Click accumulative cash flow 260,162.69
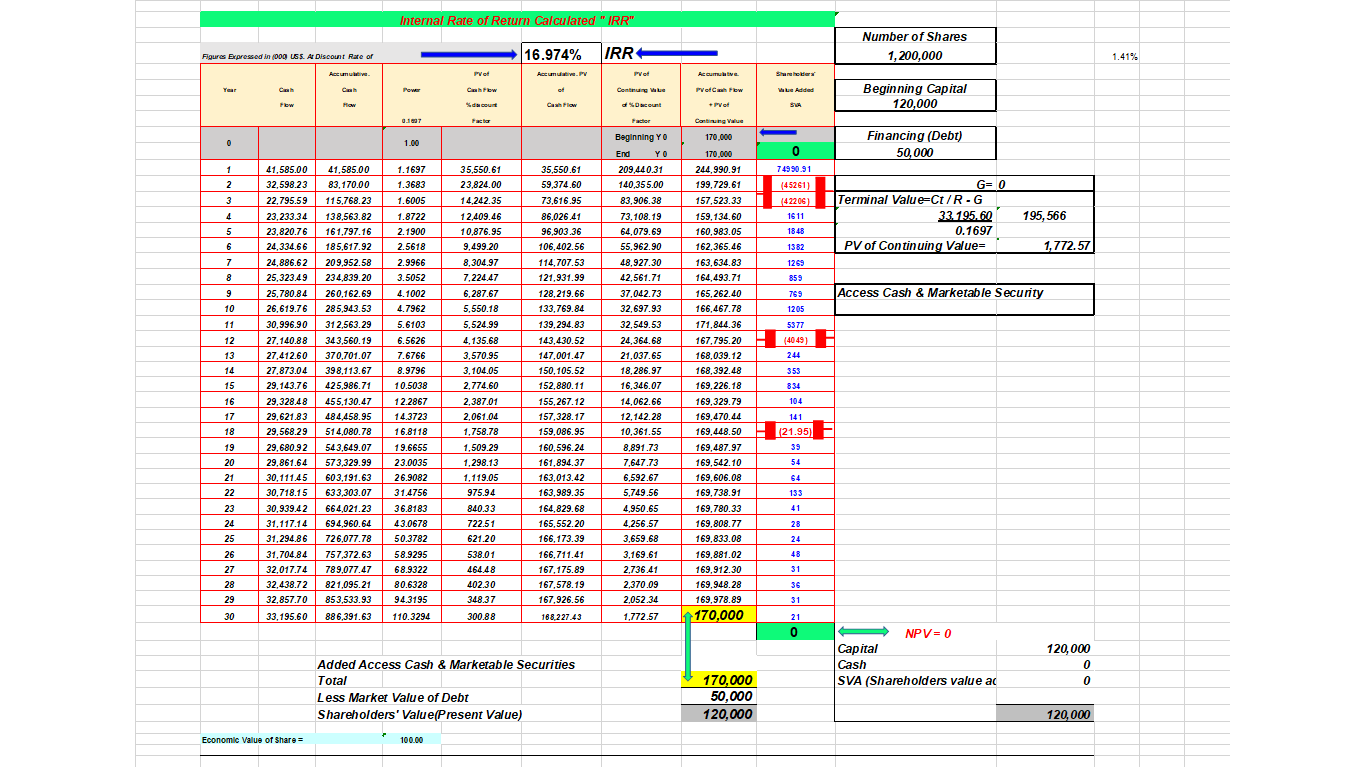This screenshot has width=1366, height=768. (349, 293)
